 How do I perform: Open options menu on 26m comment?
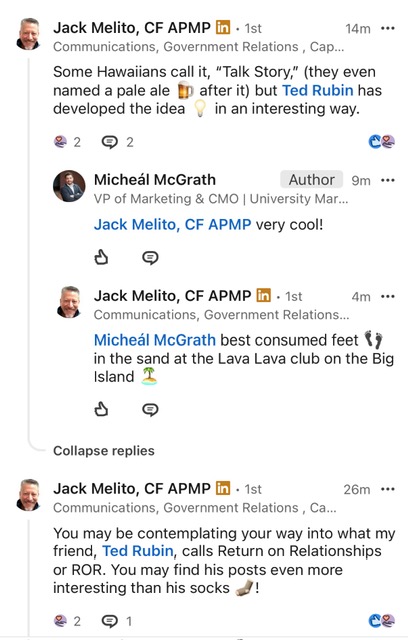pyautogui.click(x=387, y=489)
